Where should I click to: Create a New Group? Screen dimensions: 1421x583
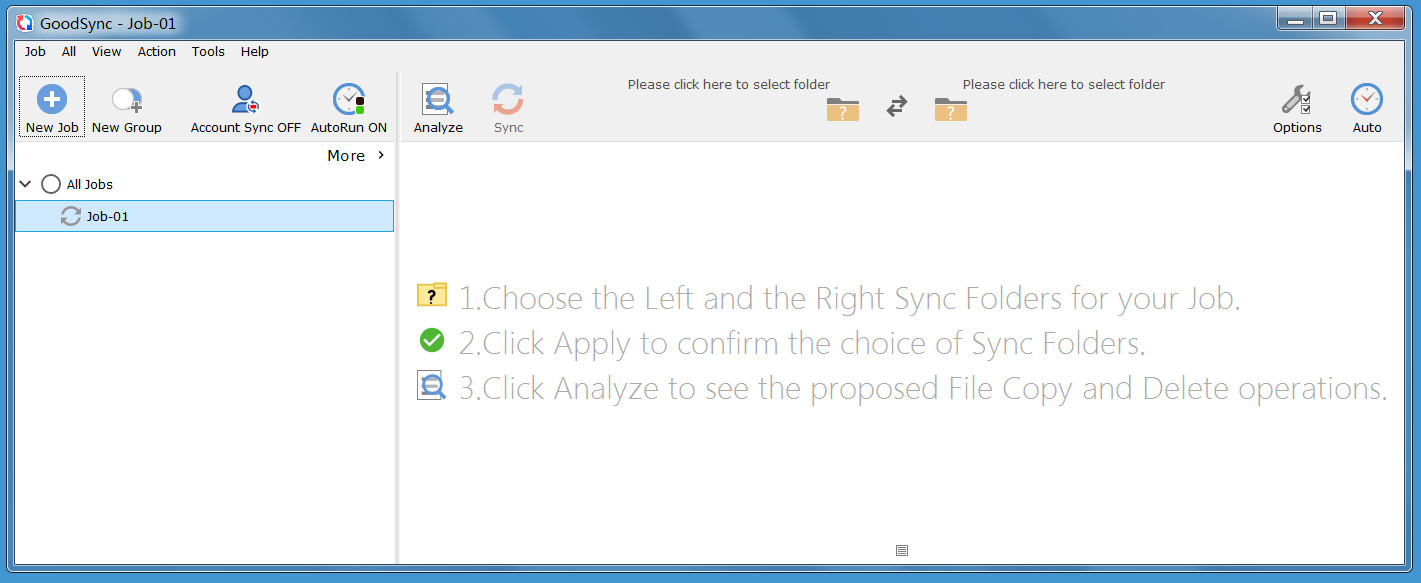pyautogui.click(x=126, y=100)
